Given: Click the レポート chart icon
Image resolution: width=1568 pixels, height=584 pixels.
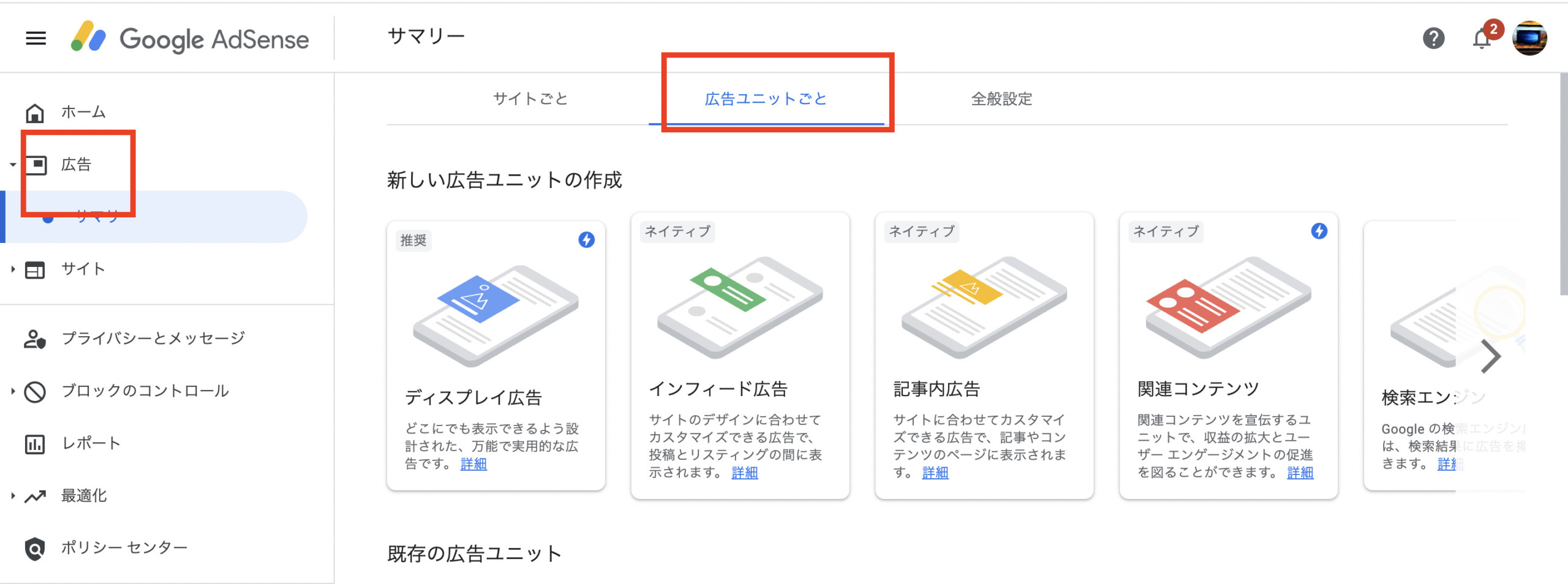Looking at the screenshot, I should coord(35,444).
